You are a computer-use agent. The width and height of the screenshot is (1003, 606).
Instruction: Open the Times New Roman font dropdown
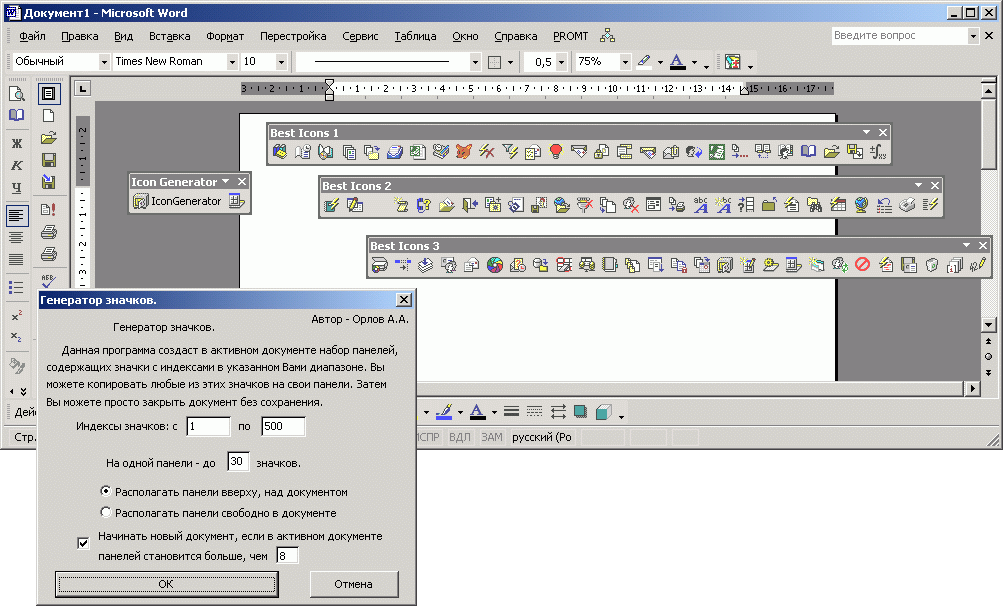(x=229, y=62)
